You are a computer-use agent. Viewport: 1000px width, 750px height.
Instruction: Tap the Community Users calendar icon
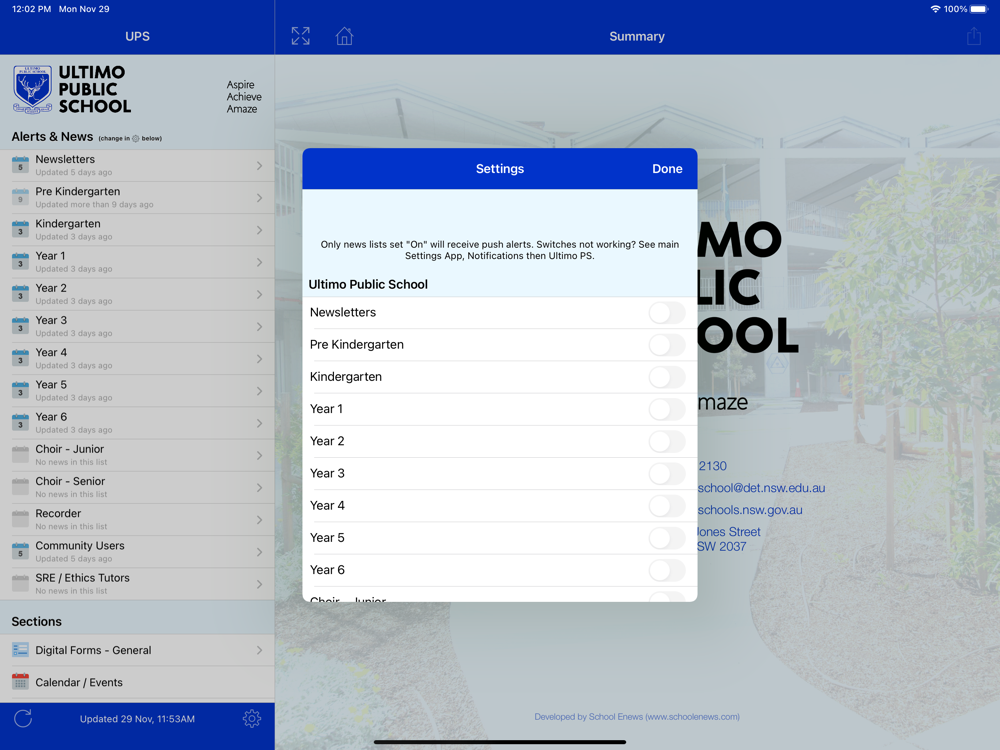20,551
